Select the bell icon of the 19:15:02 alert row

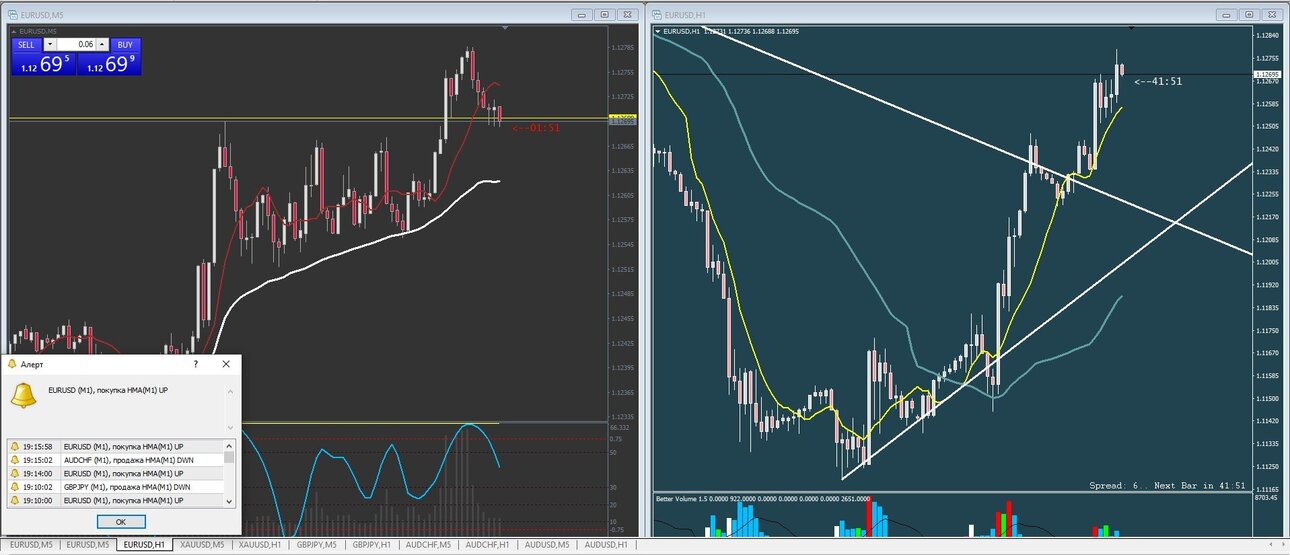pos(14,460)
